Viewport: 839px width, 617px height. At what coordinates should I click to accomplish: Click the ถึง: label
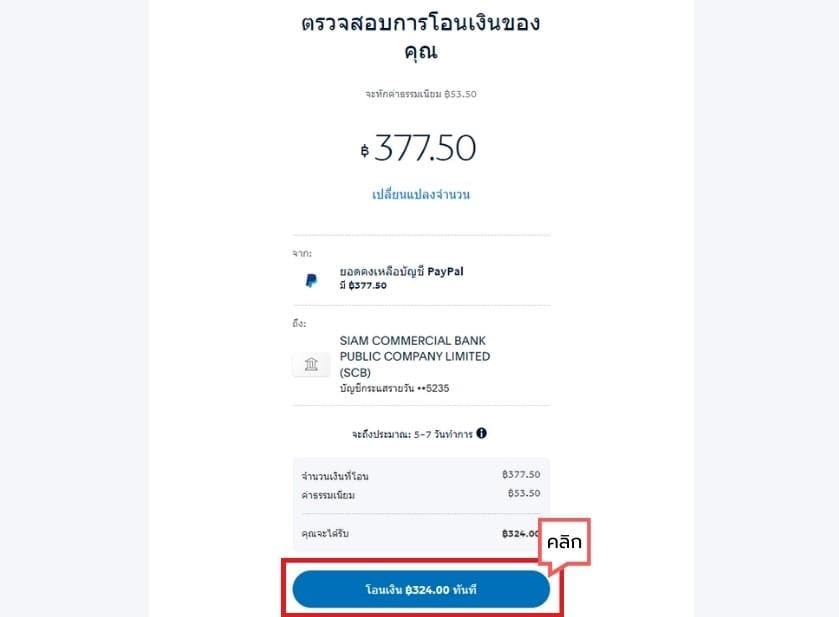tap(299, 323)
